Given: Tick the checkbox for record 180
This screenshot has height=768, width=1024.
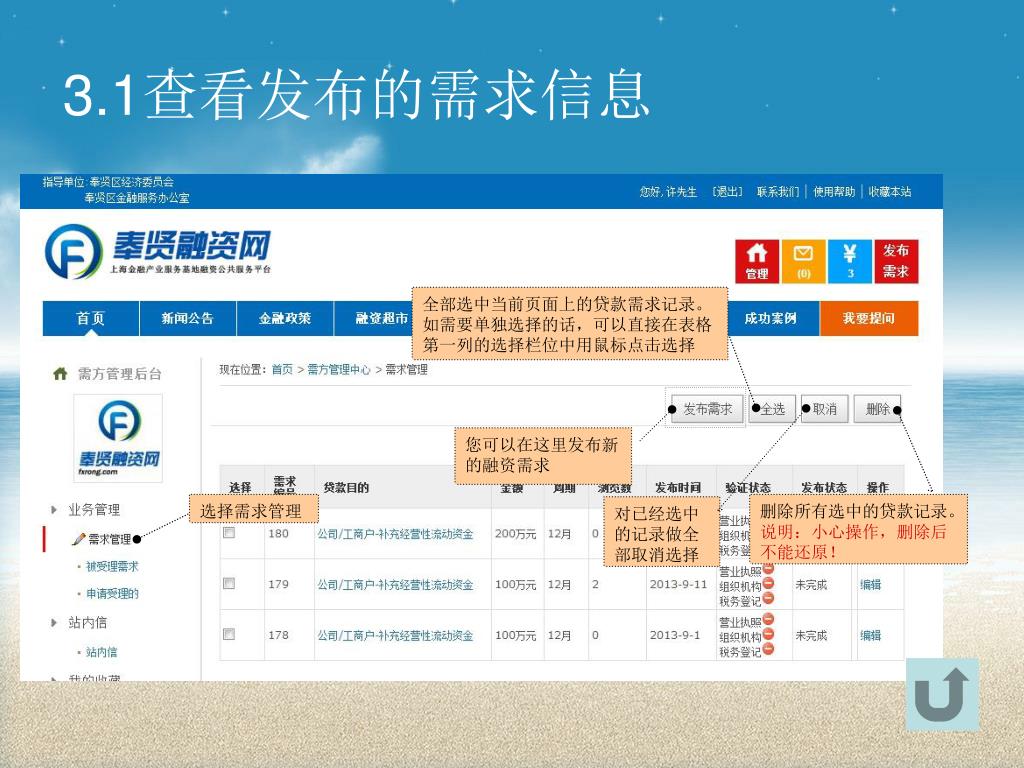Looking at the screenshot, I should tap(229, 533).
